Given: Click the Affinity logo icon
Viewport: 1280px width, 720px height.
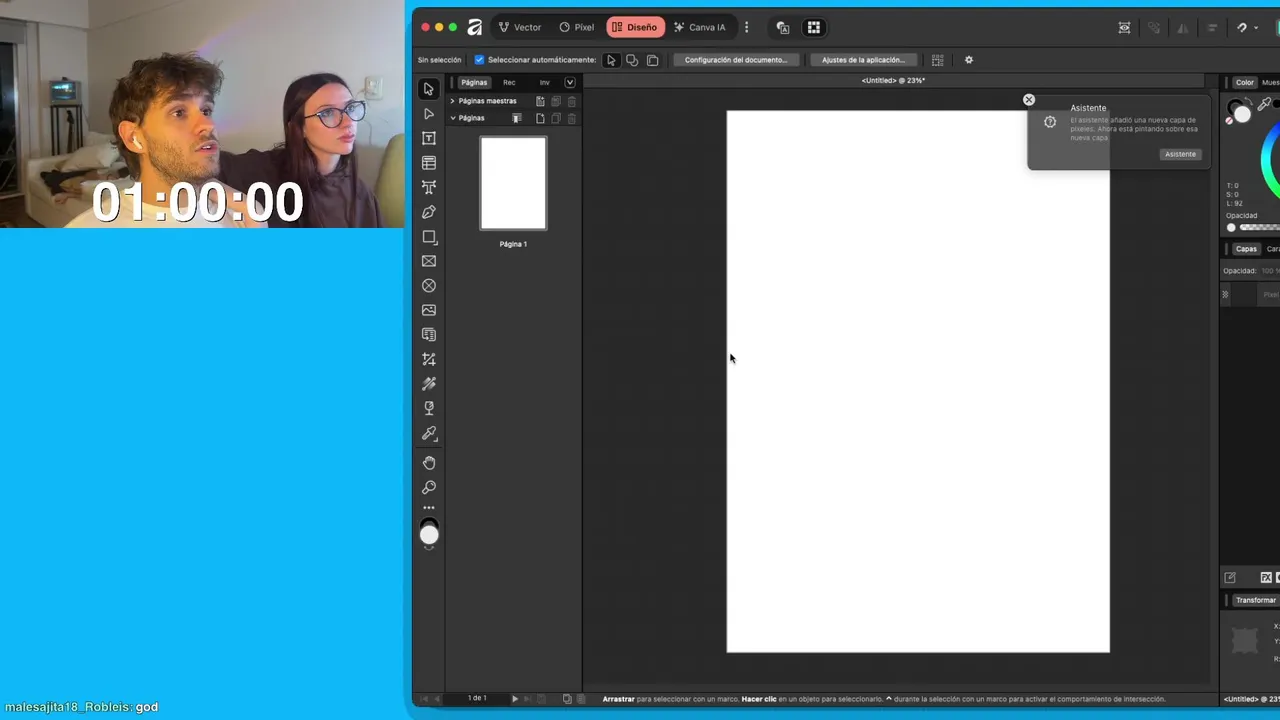Looking at the screenshot, I should [475, 27].
